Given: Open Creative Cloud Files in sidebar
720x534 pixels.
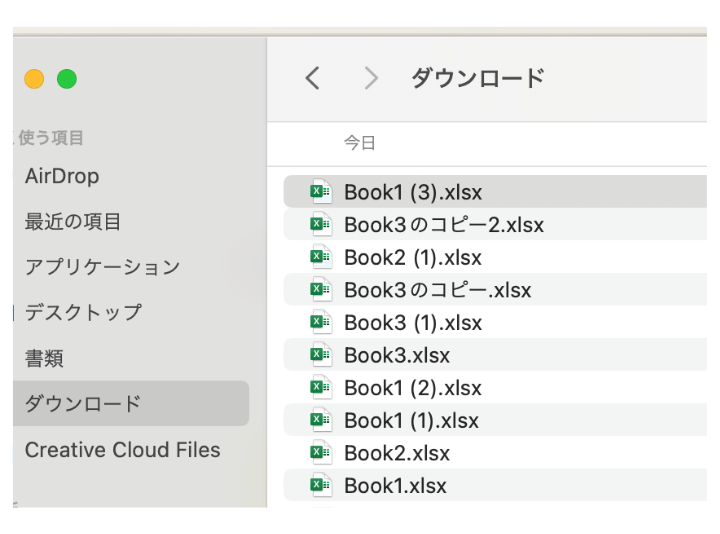Looking at the screenshot, I should (122, 450).
